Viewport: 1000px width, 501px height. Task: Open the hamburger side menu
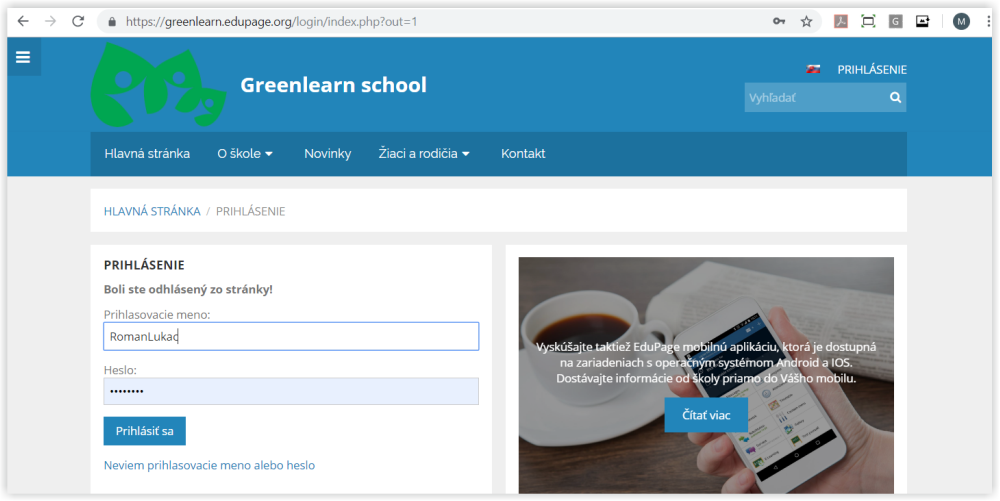click(x=23, y=57)
